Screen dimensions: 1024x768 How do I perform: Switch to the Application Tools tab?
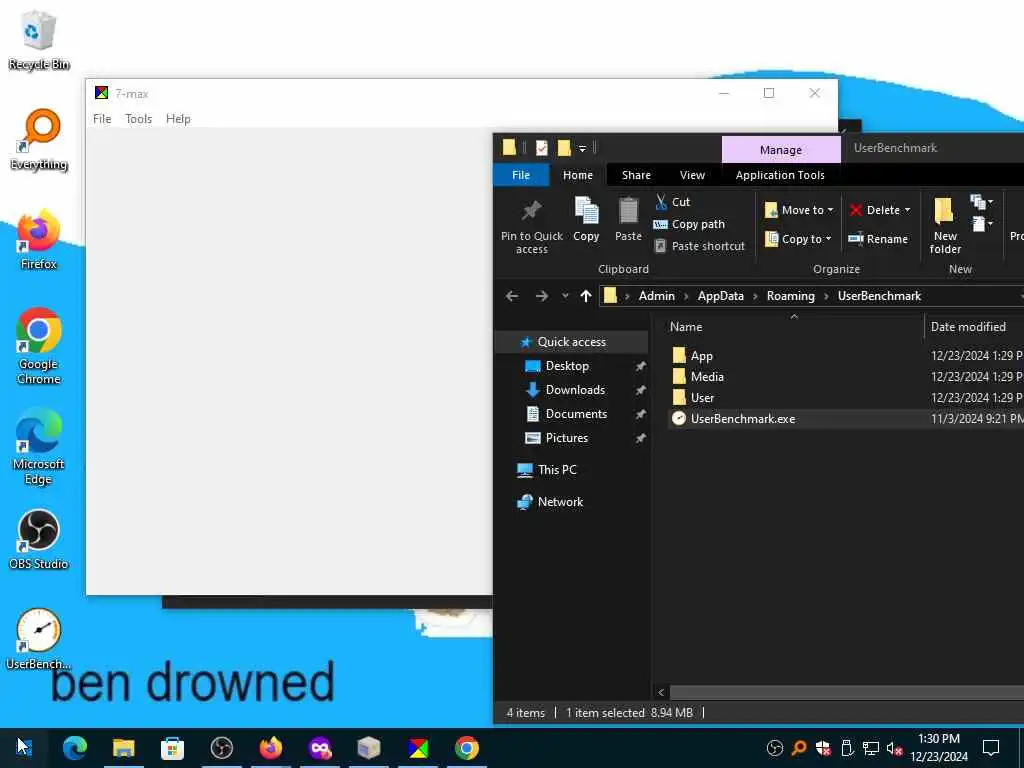(x=780, y=175)
